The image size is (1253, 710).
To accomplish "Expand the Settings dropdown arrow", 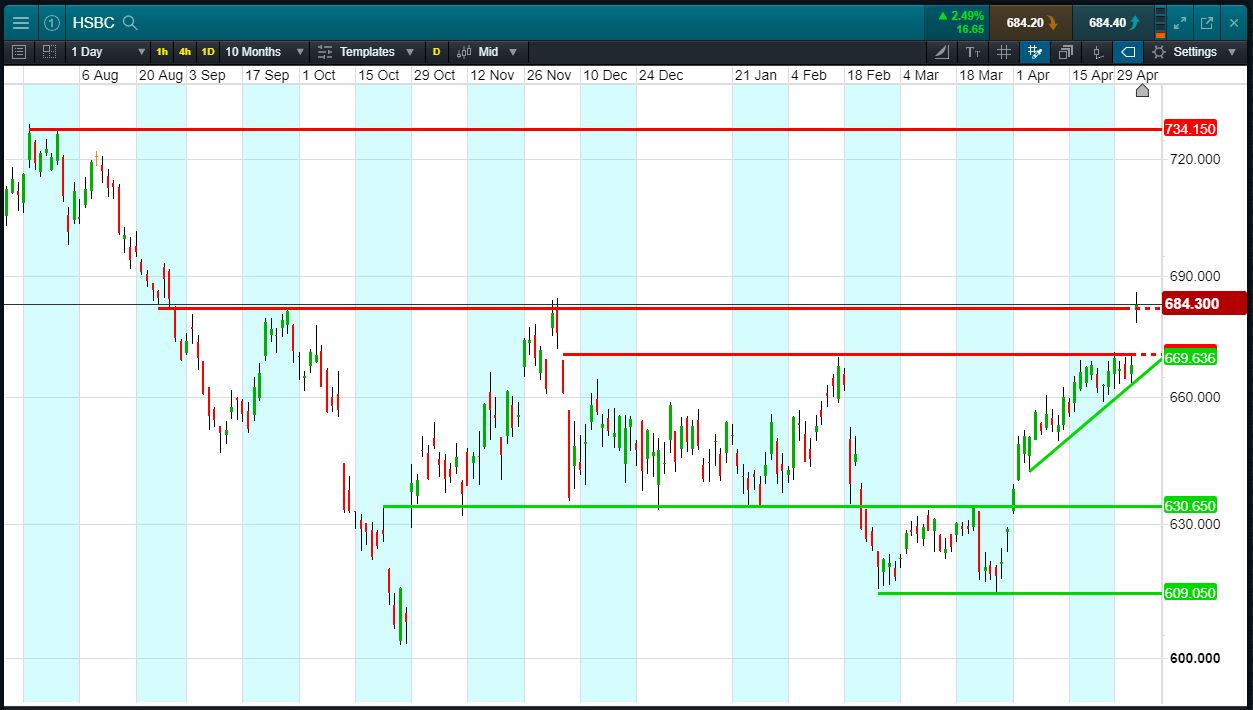I will (x=1230, y=51).
